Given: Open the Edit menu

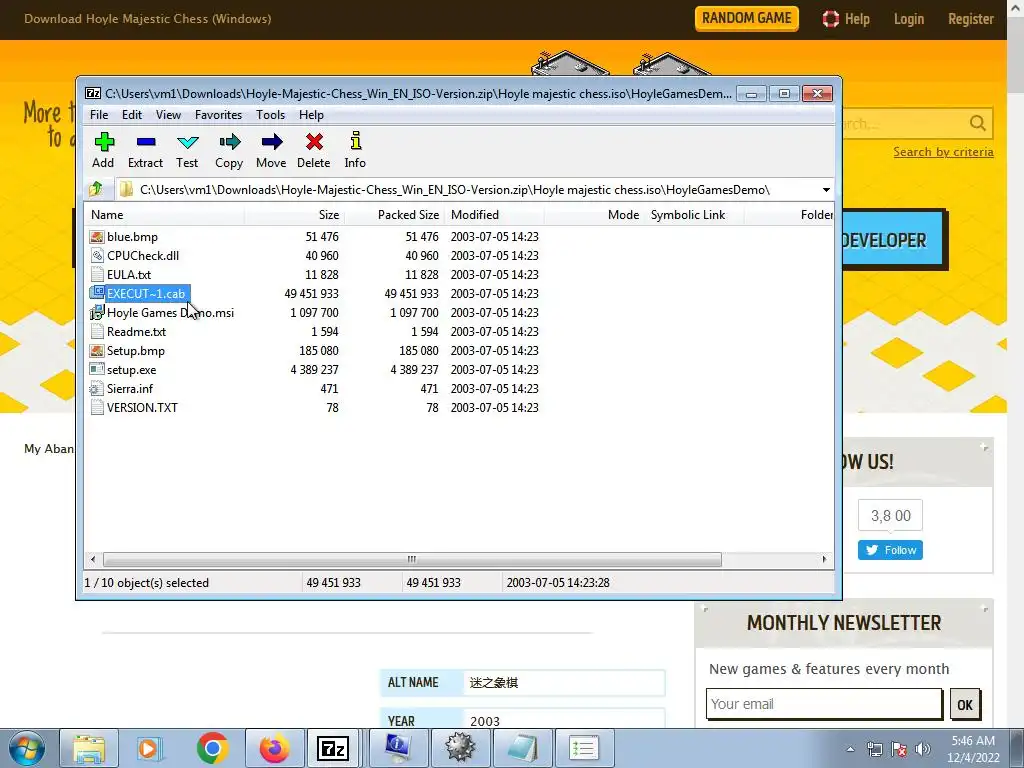Looking at the screenshot, I should click(132, 115).
